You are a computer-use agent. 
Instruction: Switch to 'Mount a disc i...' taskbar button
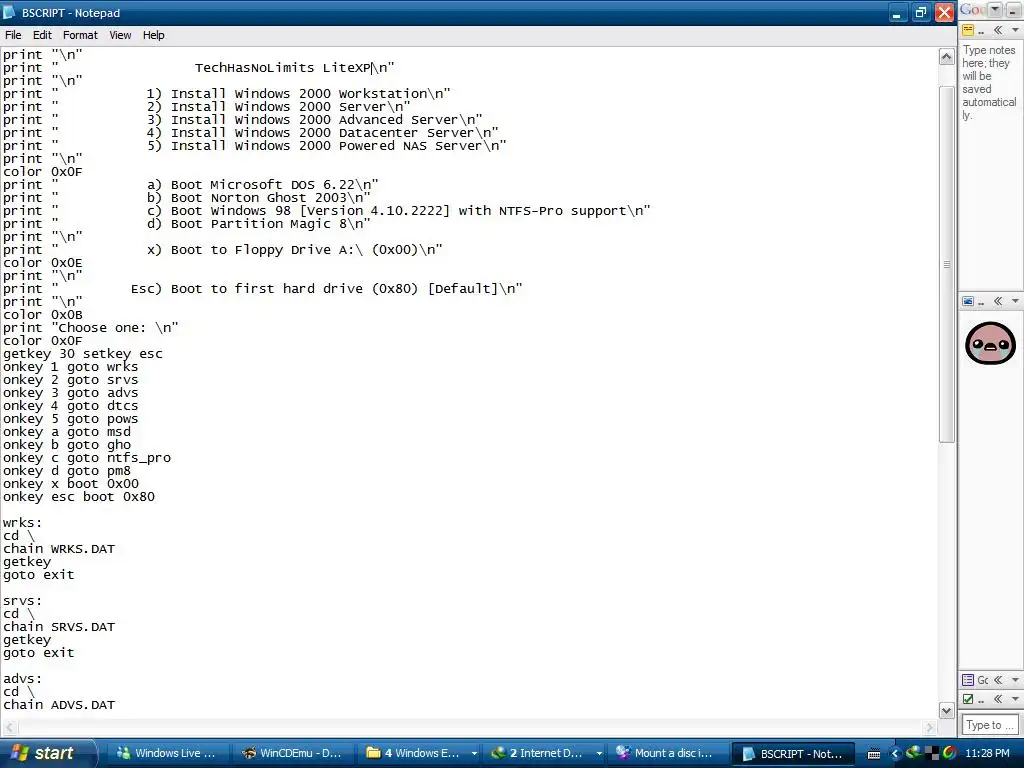point(667,753)
